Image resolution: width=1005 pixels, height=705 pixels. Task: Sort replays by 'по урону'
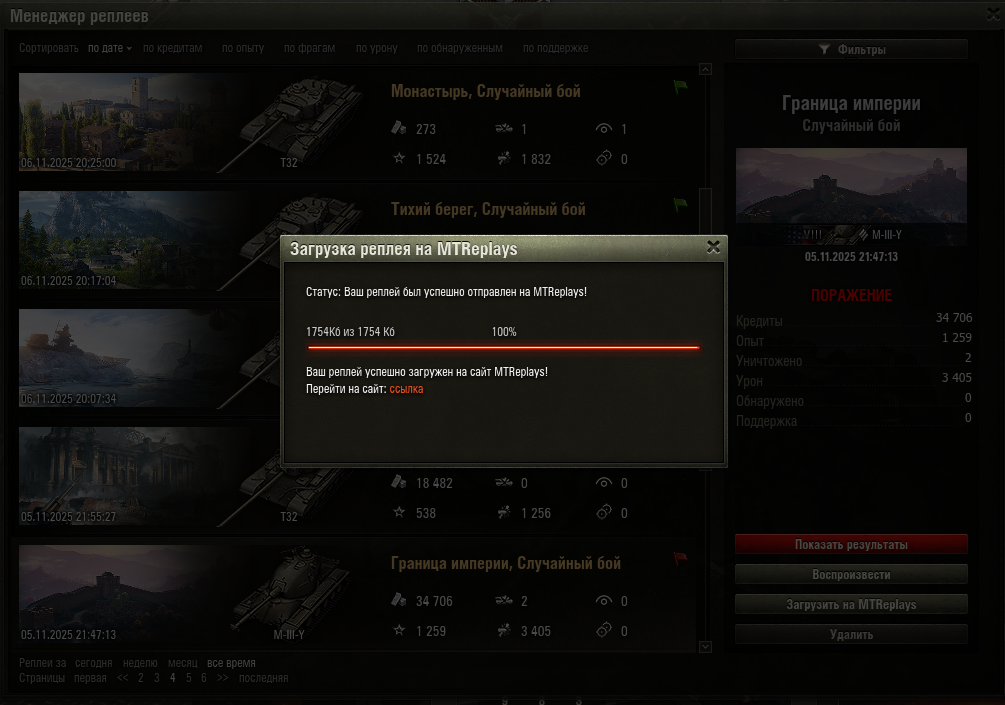[x=377, y=48]
